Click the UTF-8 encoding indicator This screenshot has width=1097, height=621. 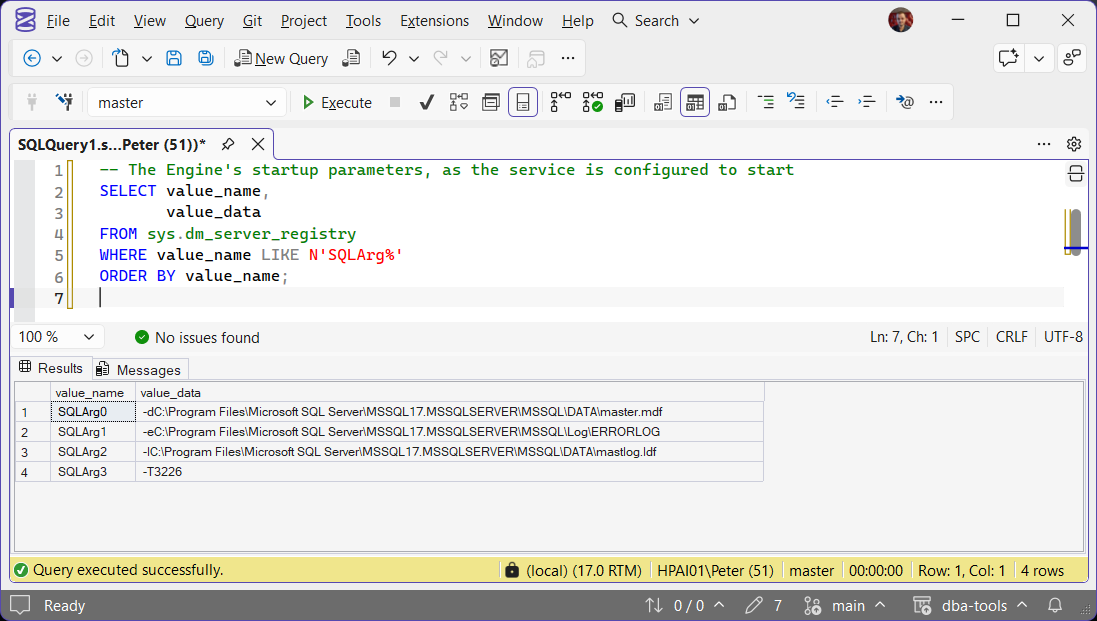coord(1063,337)
